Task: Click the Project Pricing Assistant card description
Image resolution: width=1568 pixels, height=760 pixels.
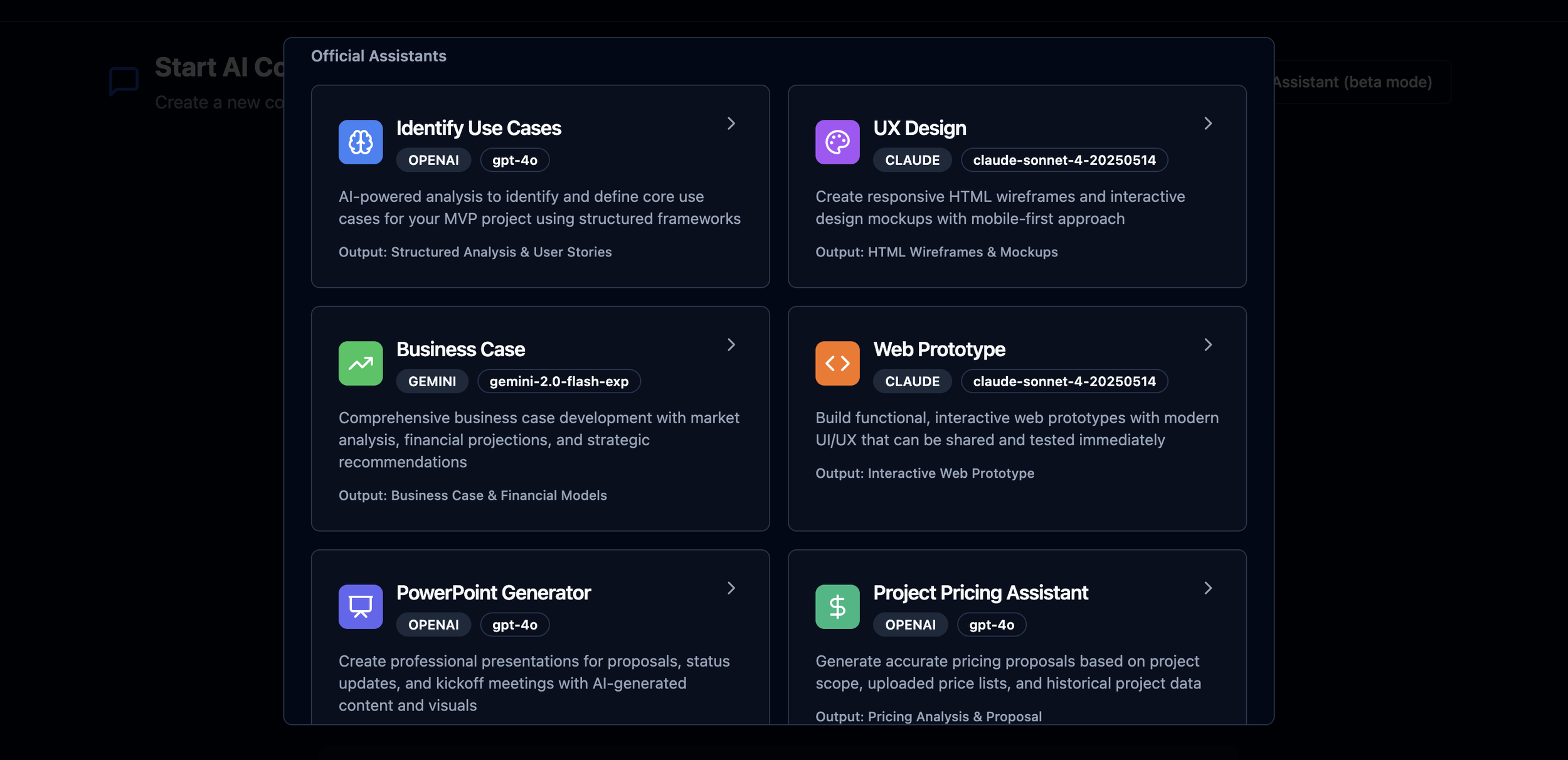Action: [1008, 672]
